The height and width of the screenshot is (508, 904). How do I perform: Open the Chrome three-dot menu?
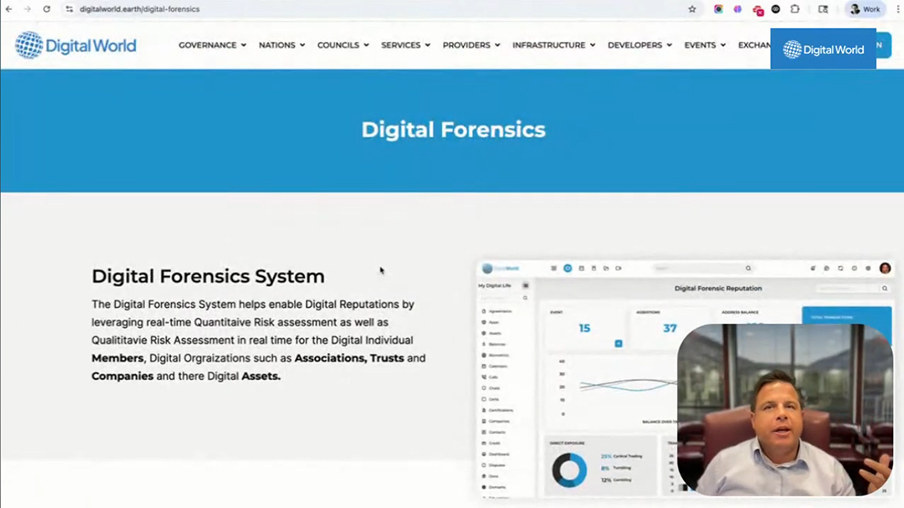897,9
